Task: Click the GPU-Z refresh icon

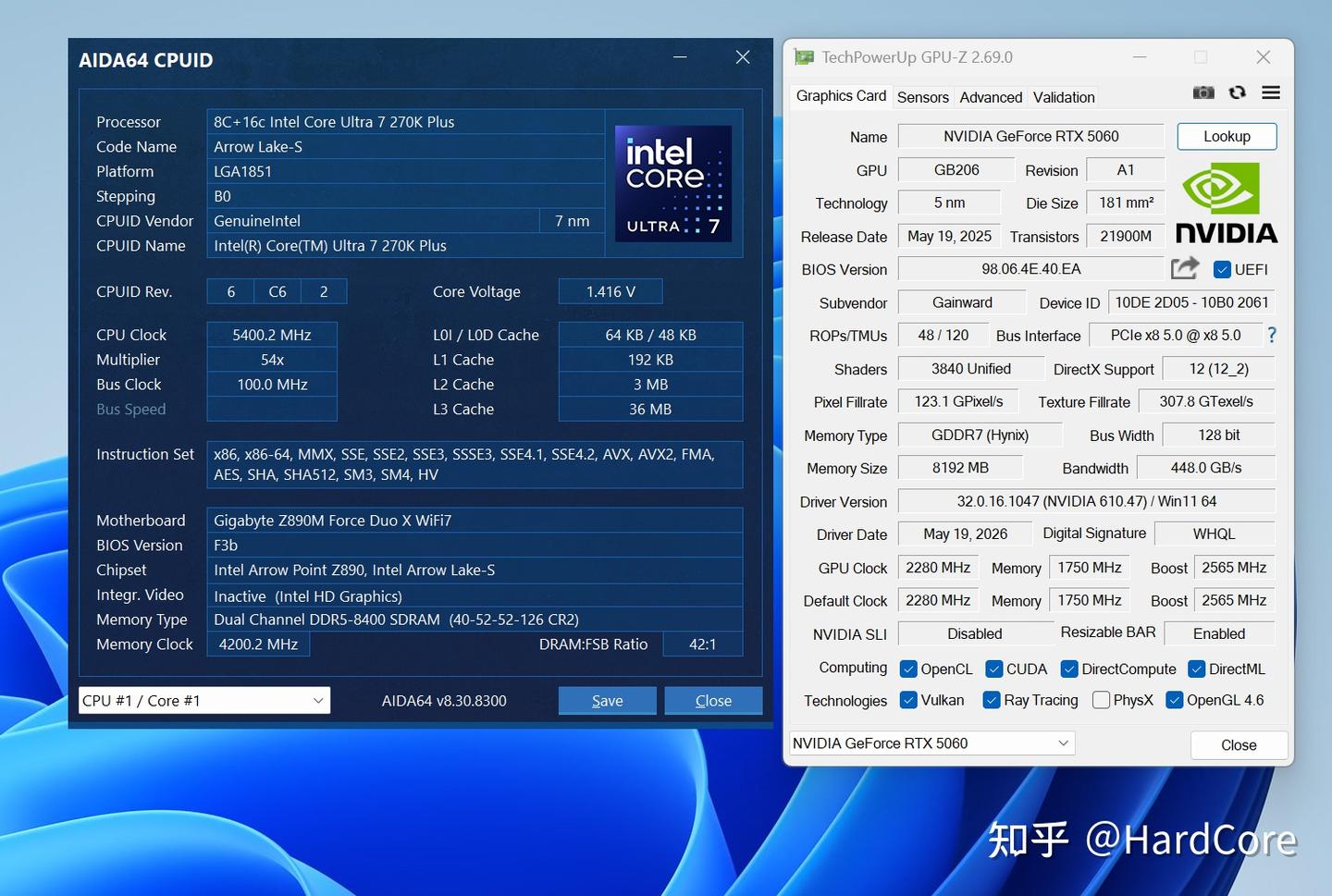Action: pos(1237,92)
